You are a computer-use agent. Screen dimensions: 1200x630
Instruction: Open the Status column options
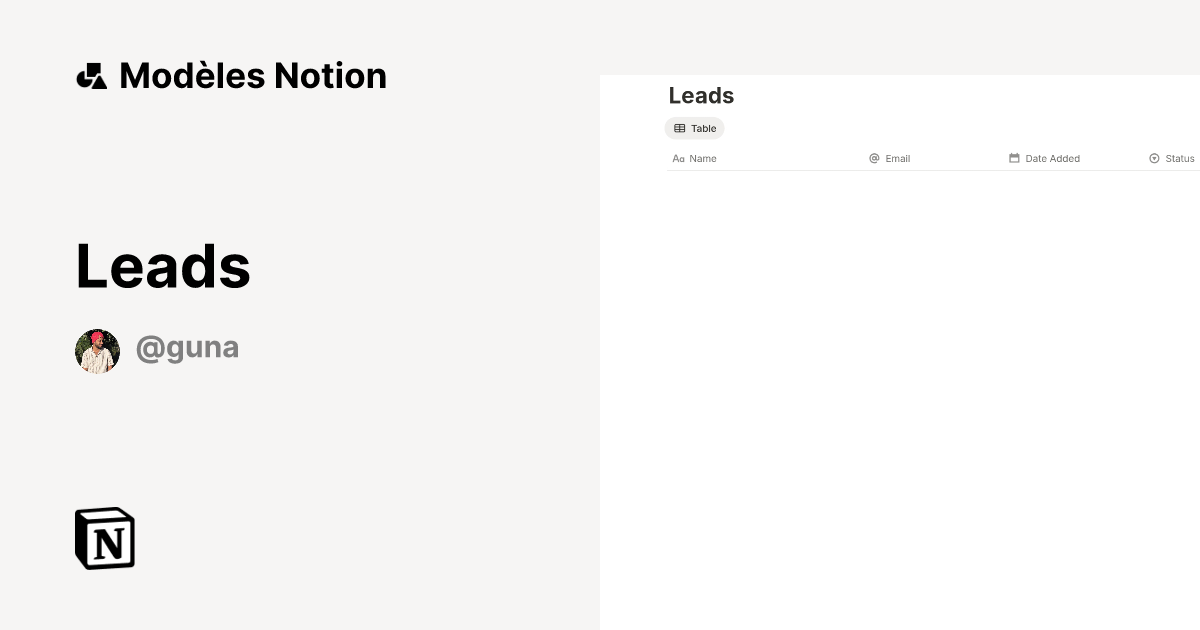click(x=1180, y=158)
